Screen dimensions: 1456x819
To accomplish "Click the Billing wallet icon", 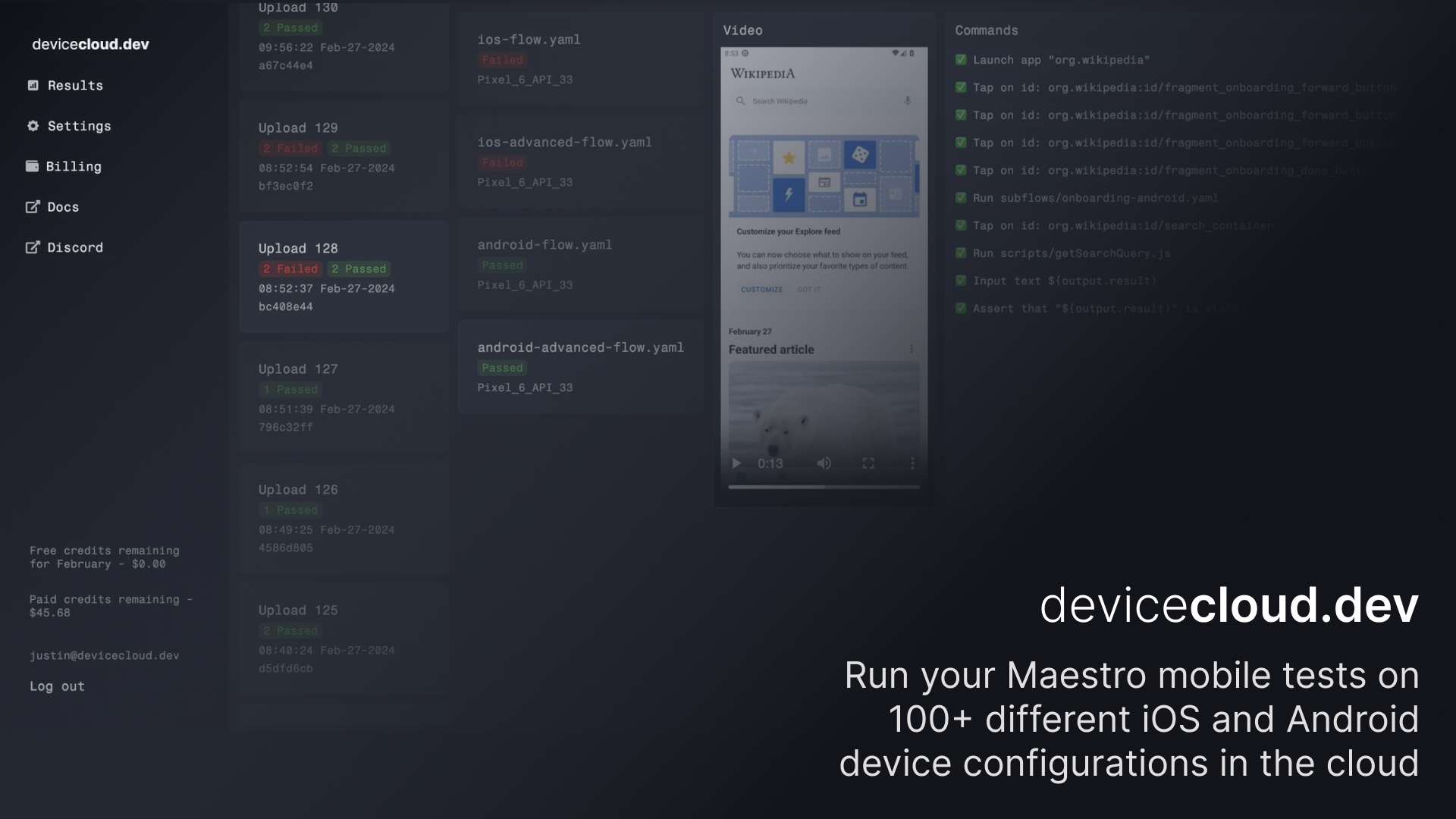I will coord(33,166).
